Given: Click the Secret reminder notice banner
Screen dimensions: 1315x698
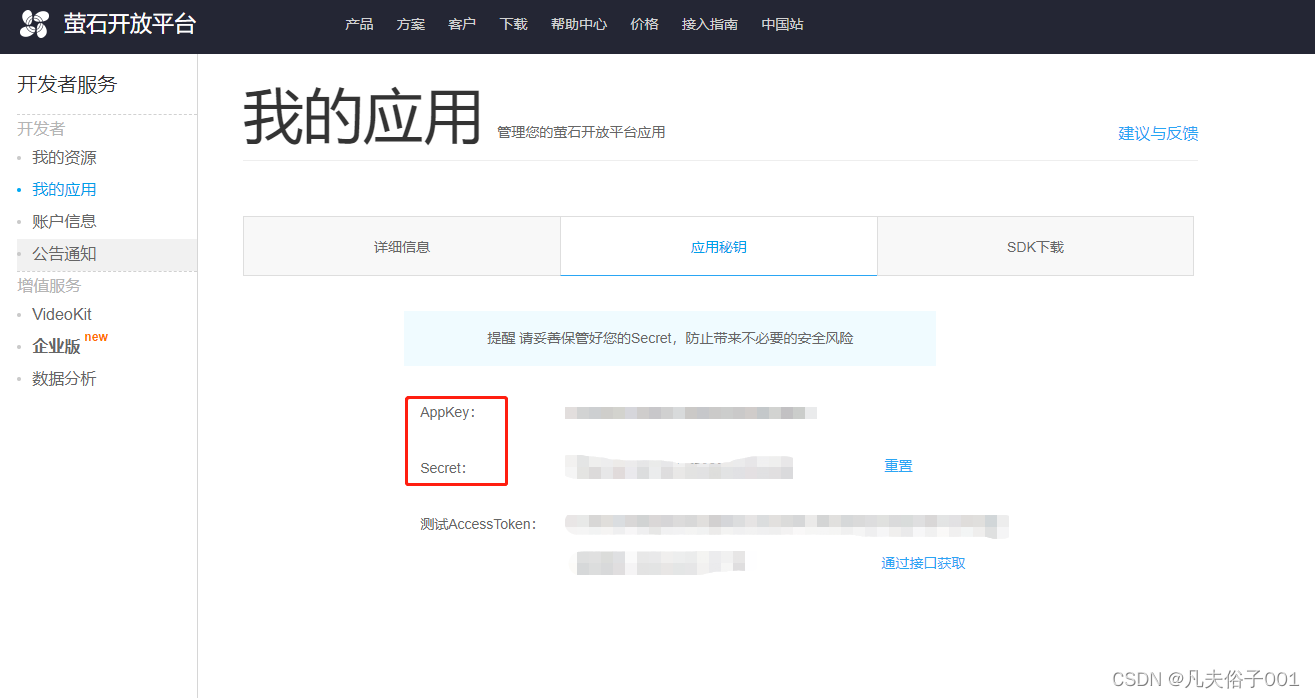Looking at the screenshot, I should pyautogui.click(x=670, y=338).
